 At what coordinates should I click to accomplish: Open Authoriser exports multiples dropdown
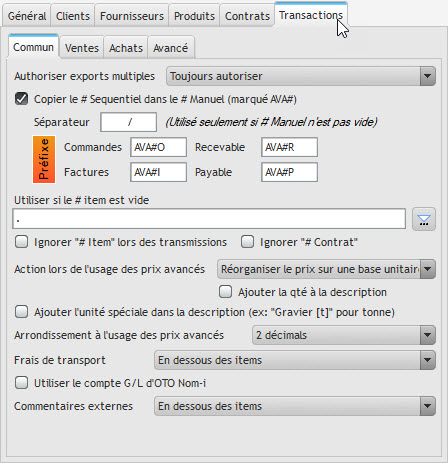pos(301,76)
